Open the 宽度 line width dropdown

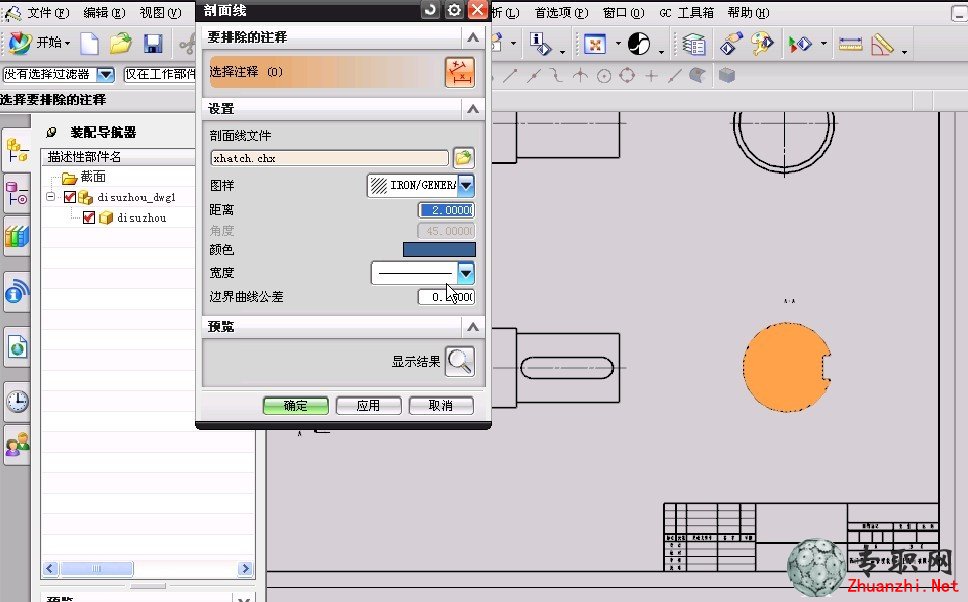[x=465, y=273]
